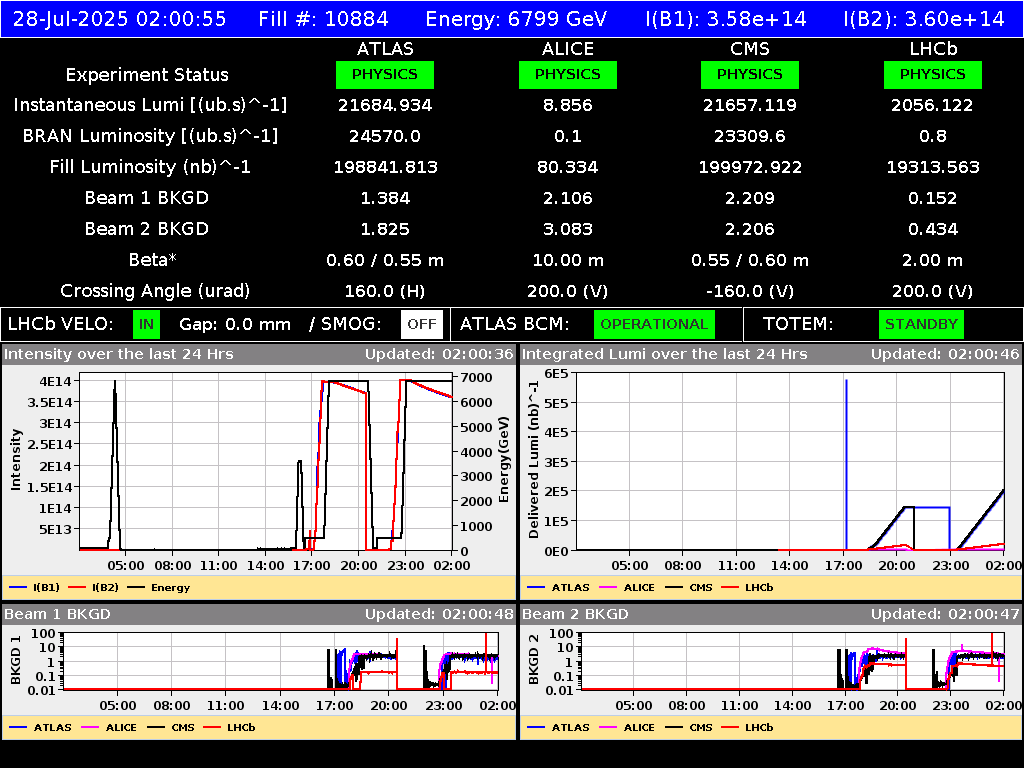
Task: Click the TOTEM STANDBY indicator
Action: 921,324
